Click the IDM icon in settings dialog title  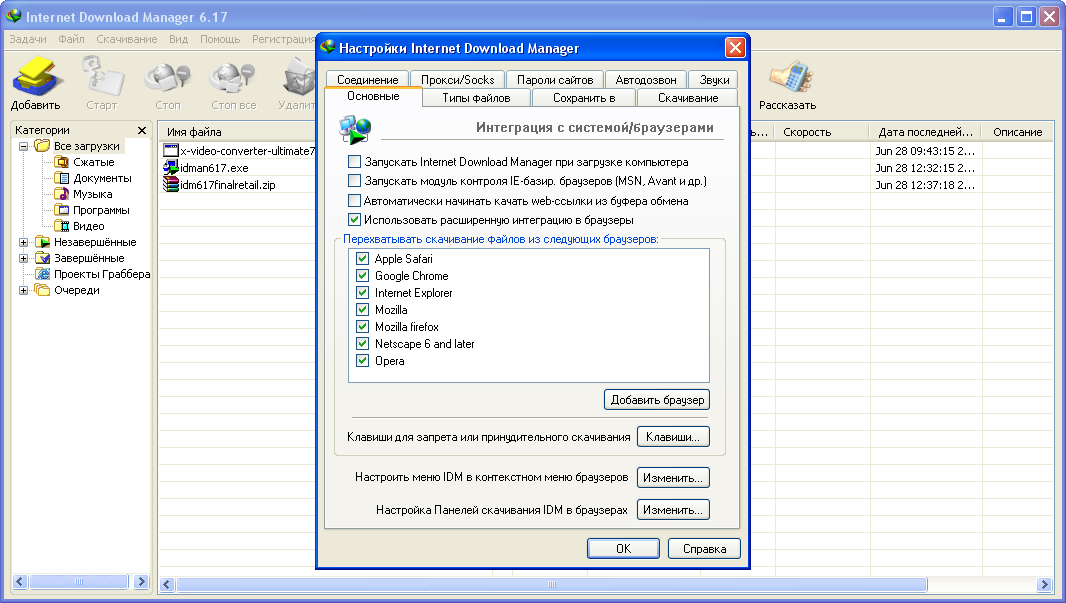click(x=328, y=47)
